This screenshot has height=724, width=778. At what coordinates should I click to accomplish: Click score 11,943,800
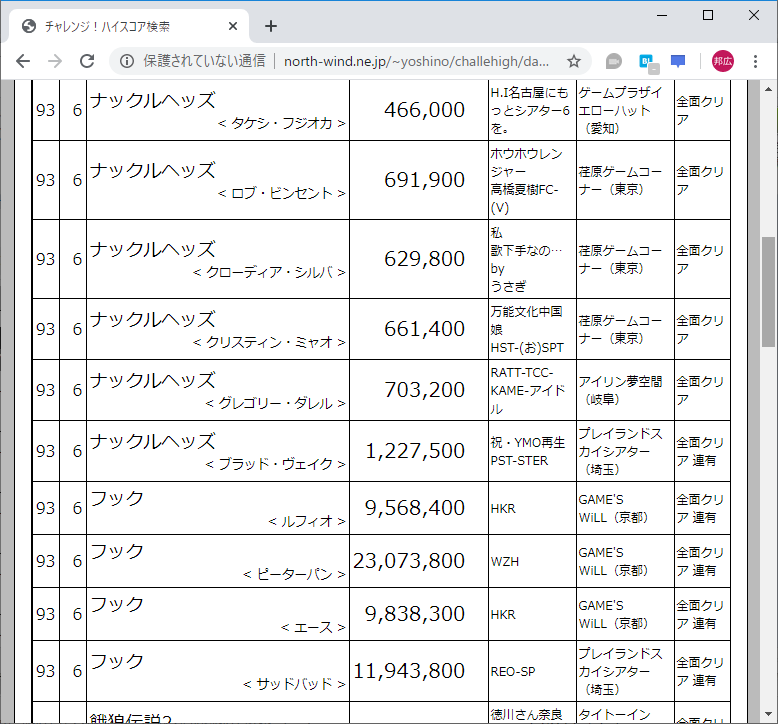[409, 671]
